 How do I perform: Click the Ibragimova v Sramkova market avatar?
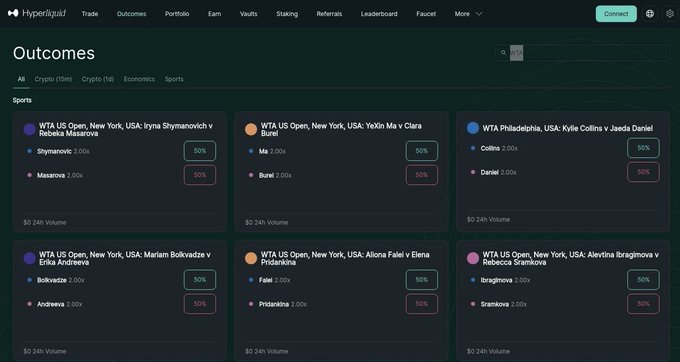point(473,258)
